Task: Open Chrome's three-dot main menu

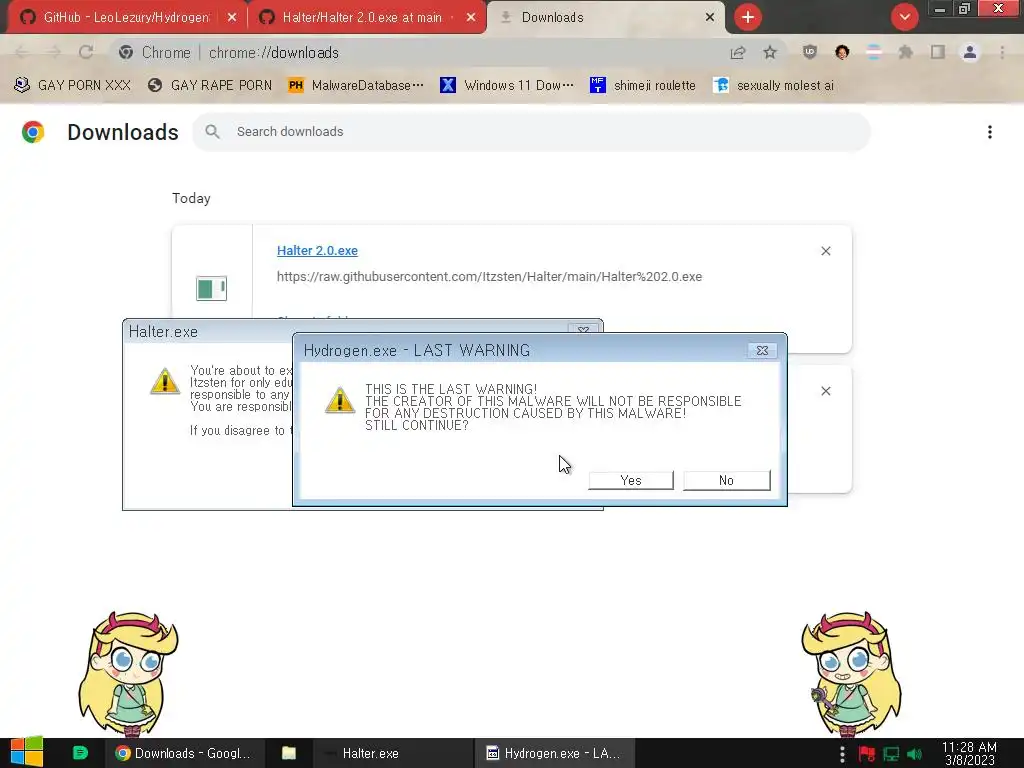Action: click(1002, 52)
